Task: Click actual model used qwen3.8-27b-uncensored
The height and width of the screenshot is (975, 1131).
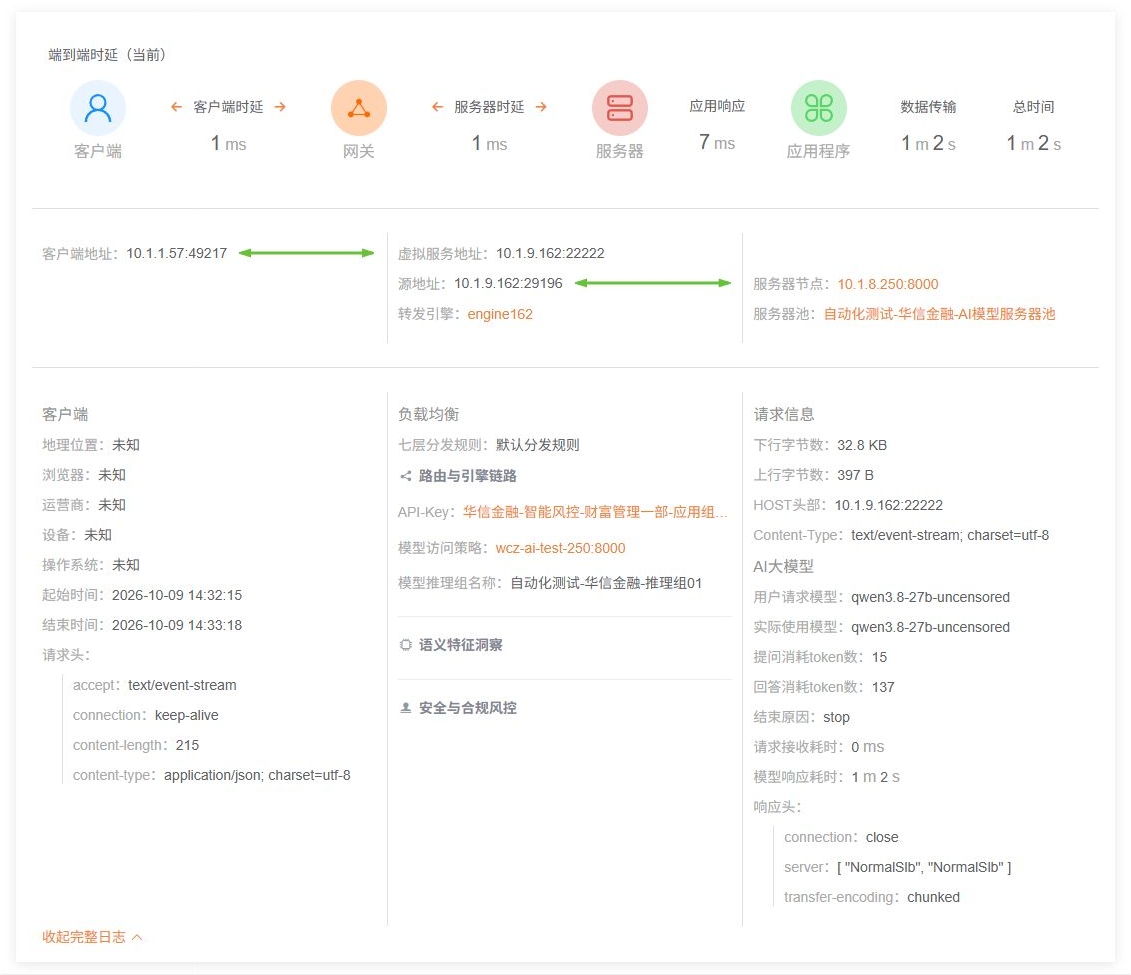Action: click(930, 627)
